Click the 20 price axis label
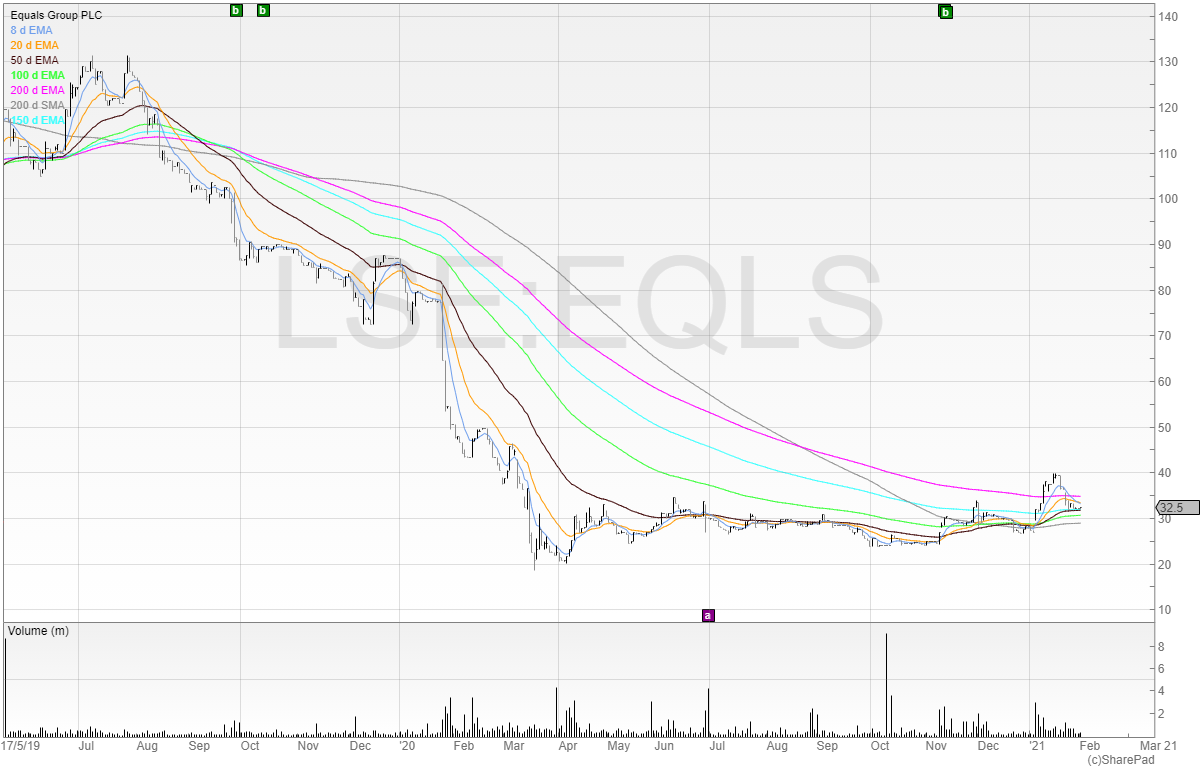 pos(1167,564)
